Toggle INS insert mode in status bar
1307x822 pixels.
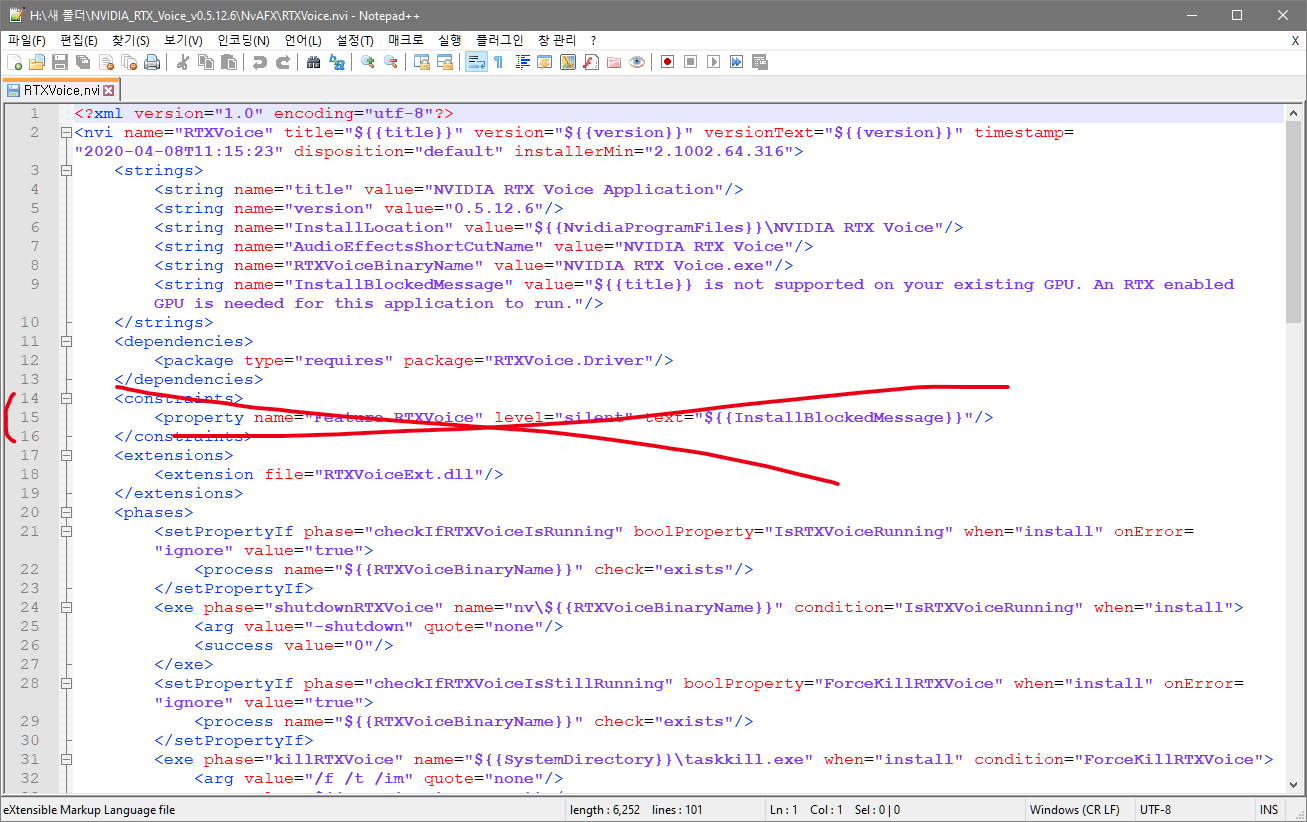click(1269, 810)
